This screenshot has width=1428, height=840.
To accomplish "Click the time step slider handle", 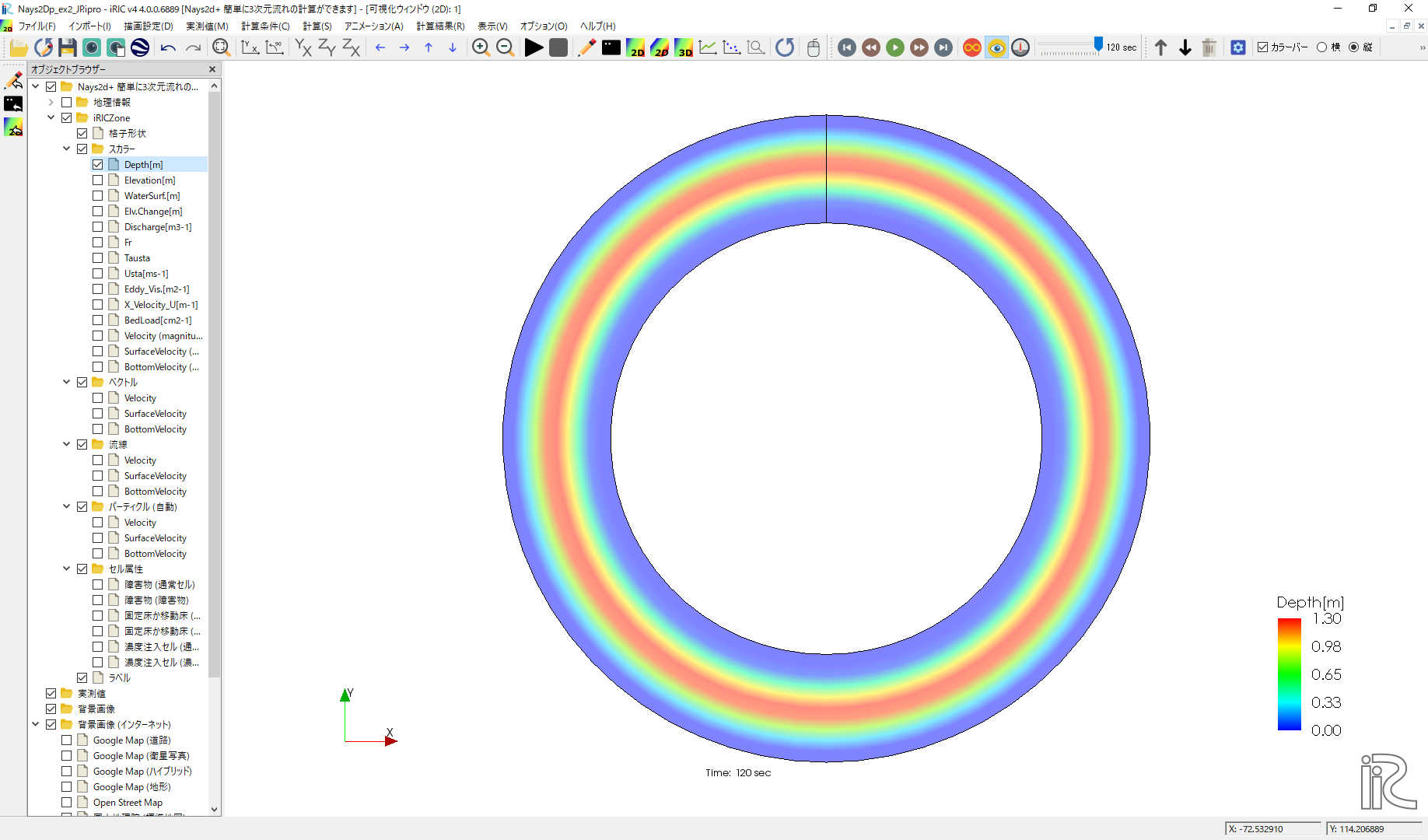I will (1098, 45).
